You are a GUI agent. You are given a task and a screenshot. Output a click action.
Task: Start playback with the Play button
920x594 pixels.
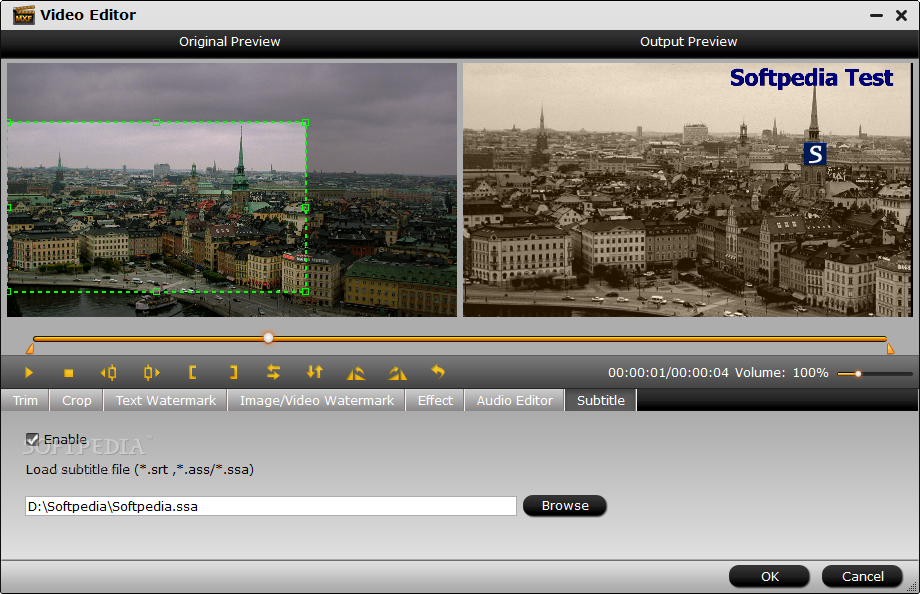pos(29,373)
